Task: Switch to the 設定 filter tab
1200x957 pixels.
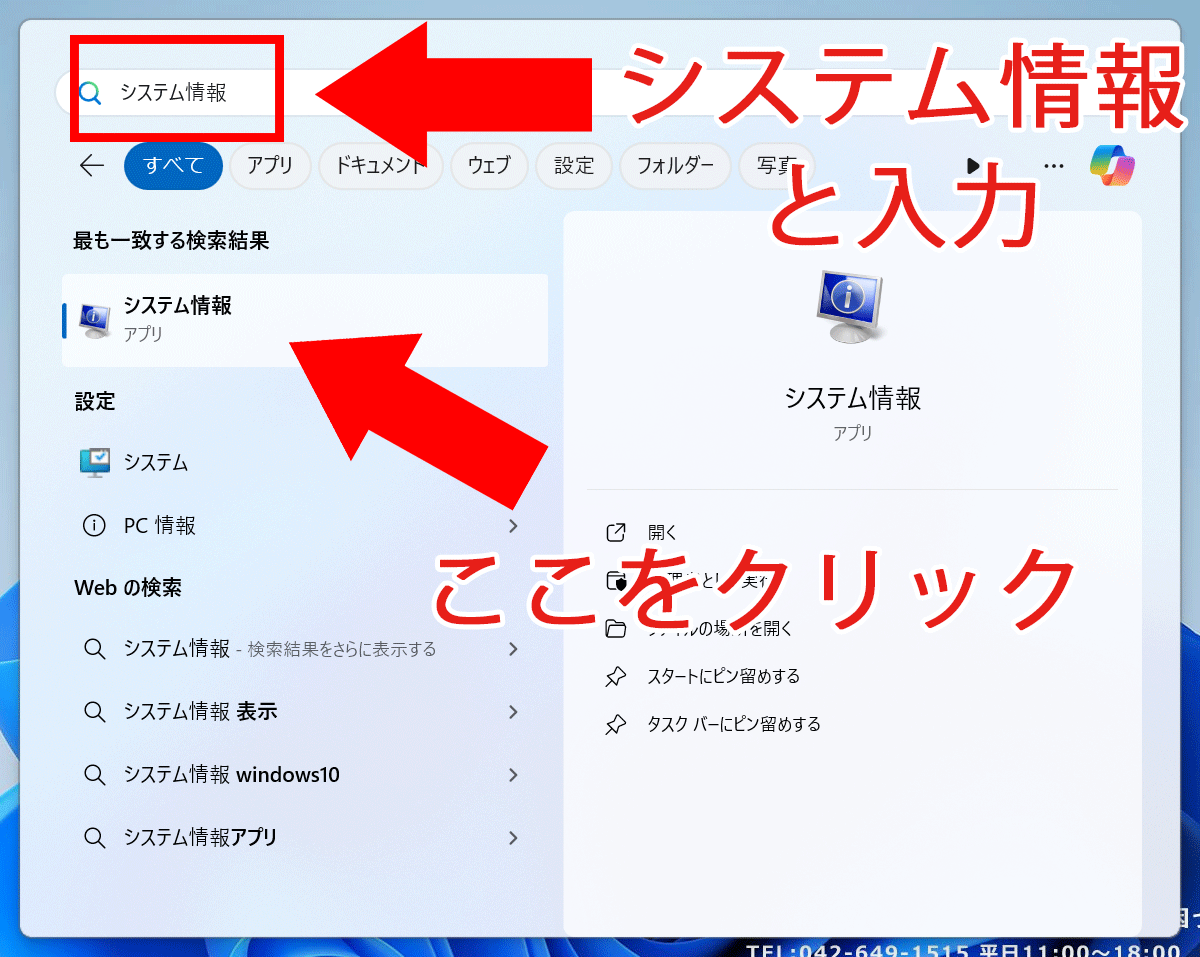Action: tap(573, 166)
